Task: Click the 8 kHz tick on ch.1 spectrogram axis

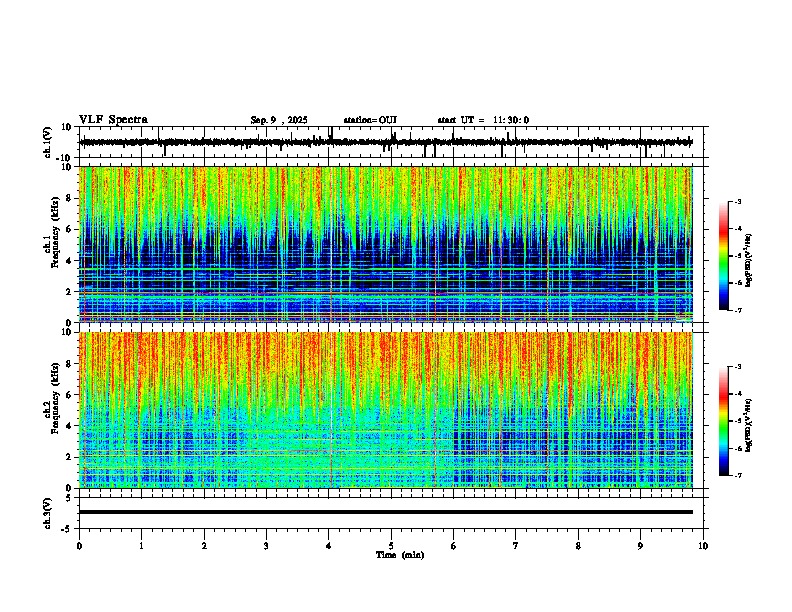Action: tap(69, 198)
